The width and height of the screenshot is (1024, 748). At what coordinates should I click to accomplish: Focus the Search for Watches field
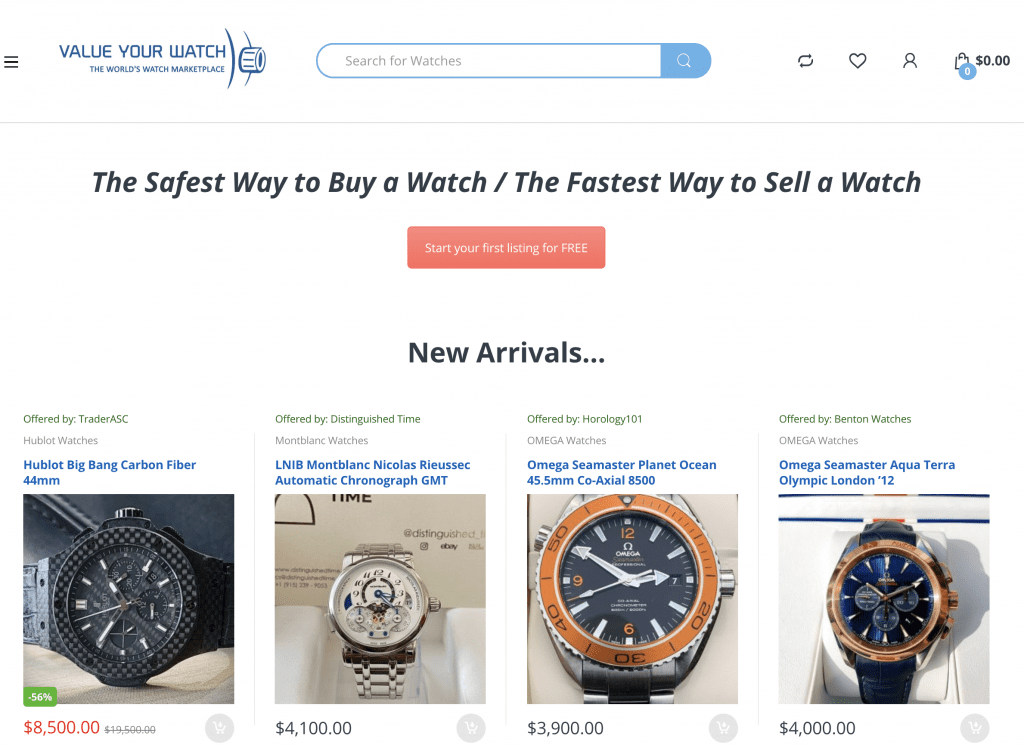[x=489, y=61]
